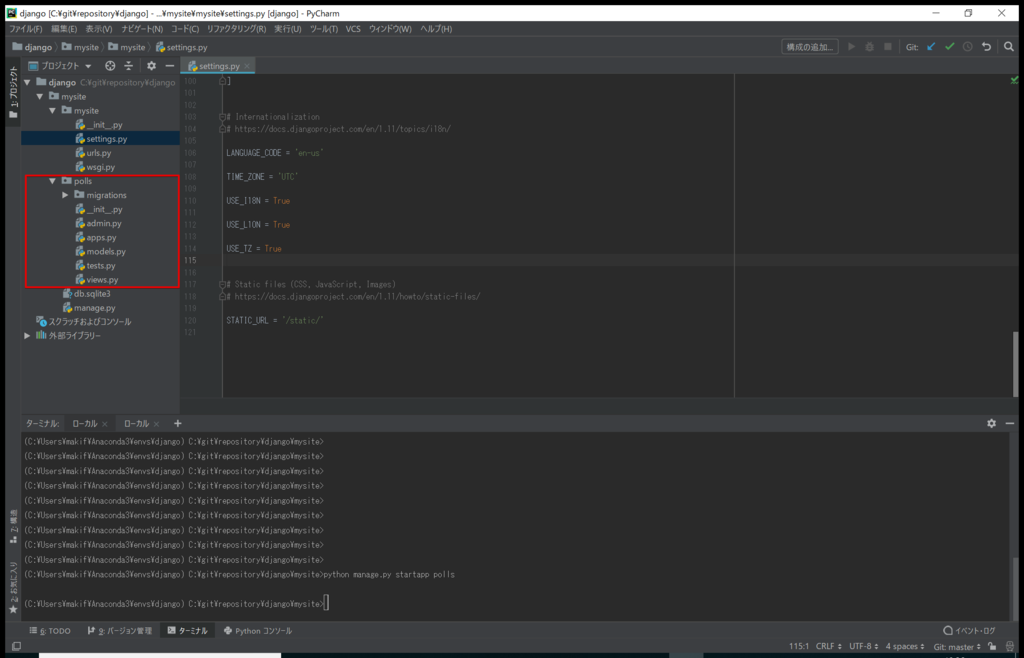Collapse the django root folder
The height and width of the screenshot is (658, 1024).
(27, 83)
